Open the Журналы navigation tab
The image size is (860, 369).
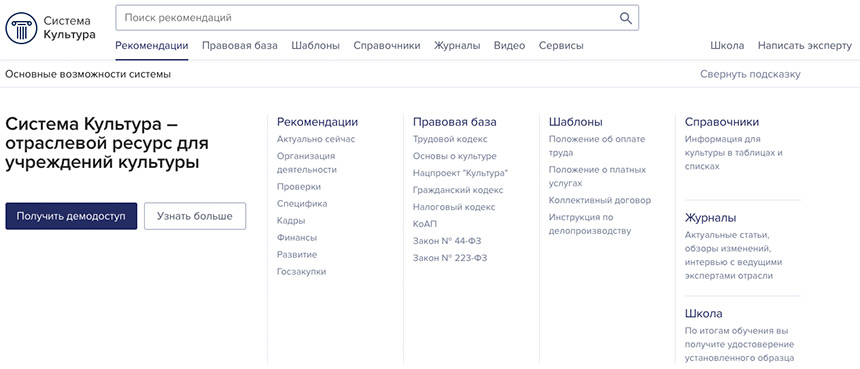457,46
